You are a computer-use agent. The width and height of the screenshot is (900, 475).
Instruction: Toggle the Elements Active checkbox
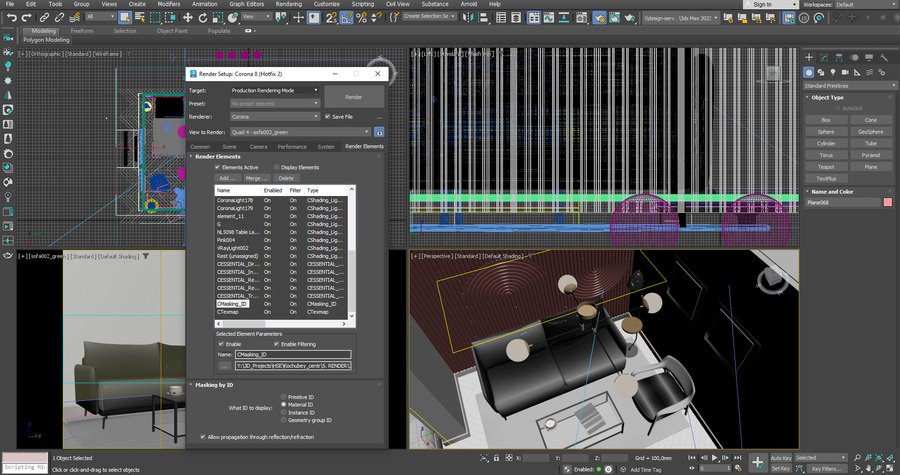pos(218,167)
